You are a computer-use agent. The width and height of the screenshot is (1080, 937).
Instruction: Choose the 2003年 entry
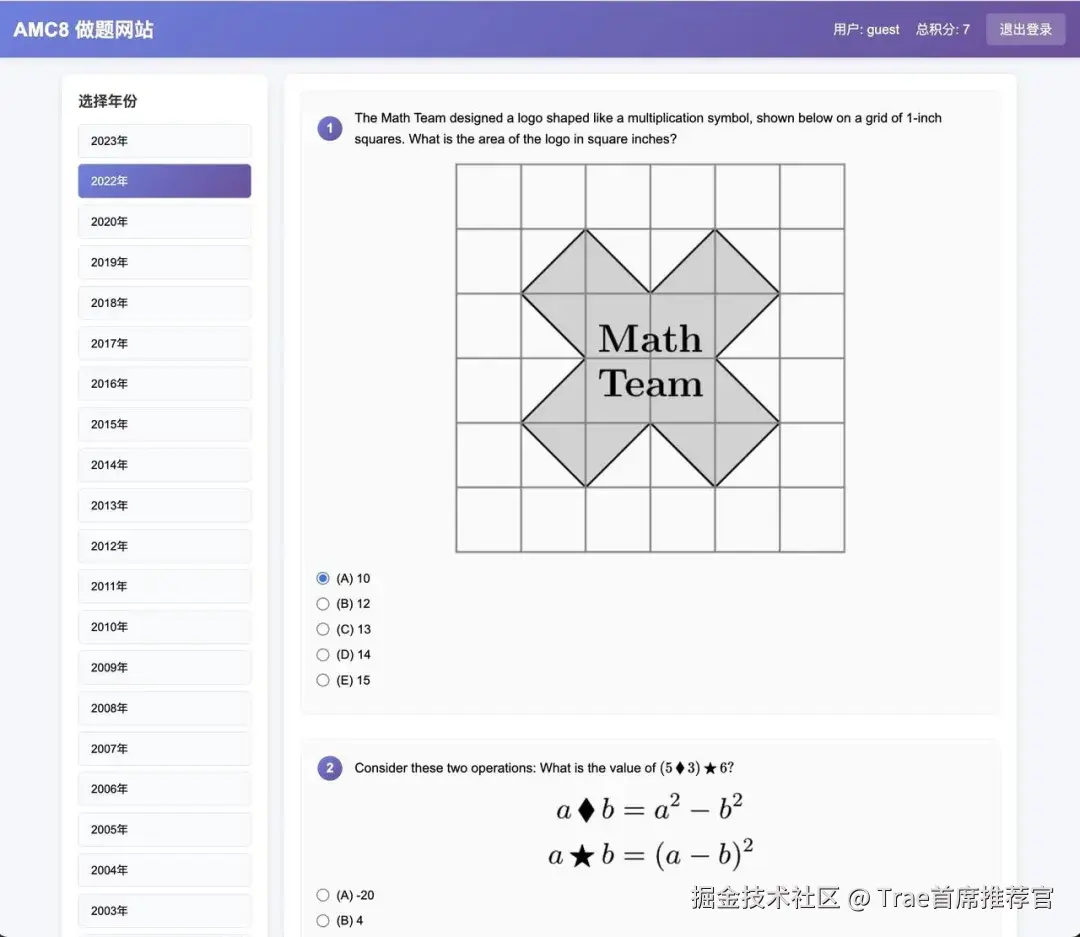(x=165, y=911)
